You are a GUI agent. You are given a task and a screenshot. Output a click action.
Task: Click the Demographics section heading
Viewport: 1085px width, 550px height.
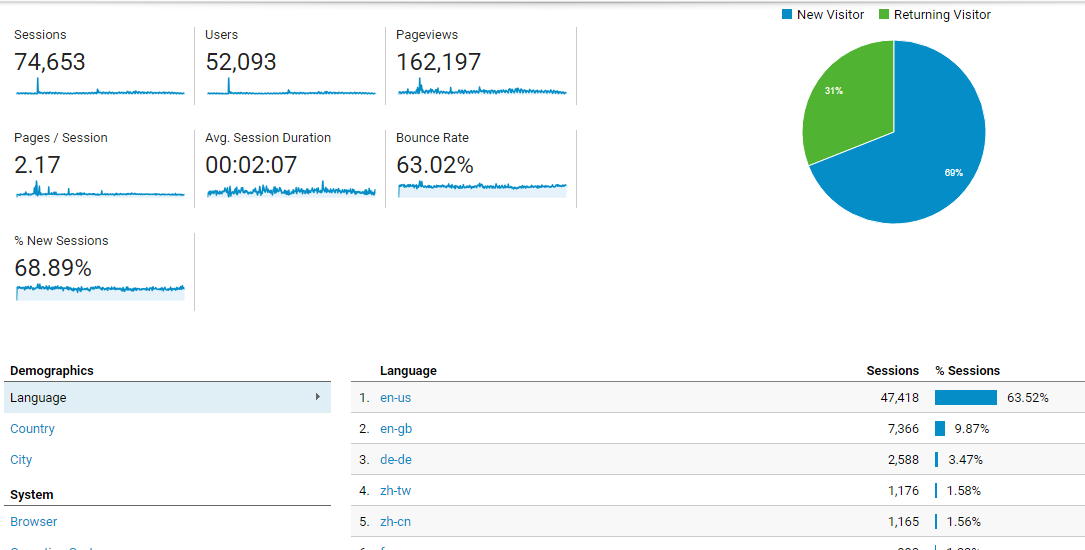click(52, 371)
